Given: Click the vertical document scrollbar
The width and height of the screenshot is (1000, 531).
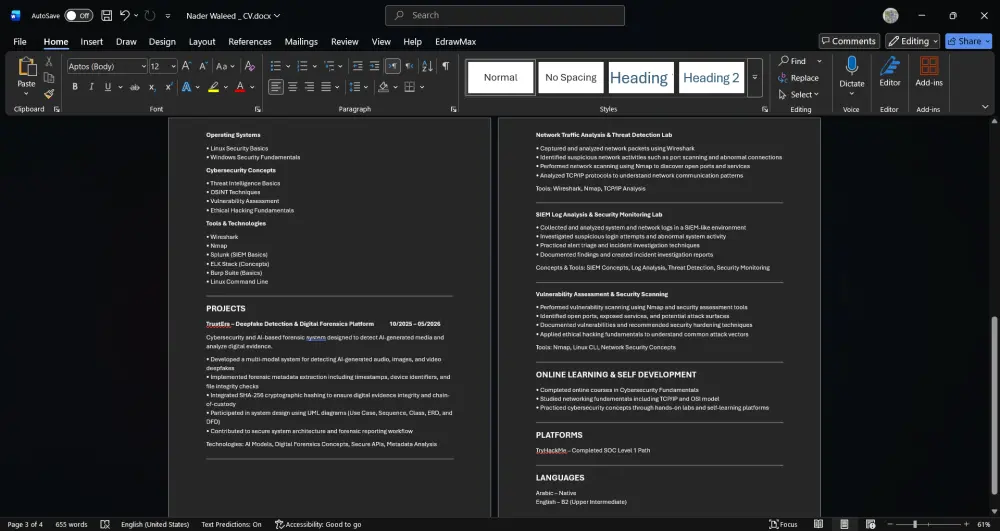Looking at the screenshot, I should tap(994, 405).
